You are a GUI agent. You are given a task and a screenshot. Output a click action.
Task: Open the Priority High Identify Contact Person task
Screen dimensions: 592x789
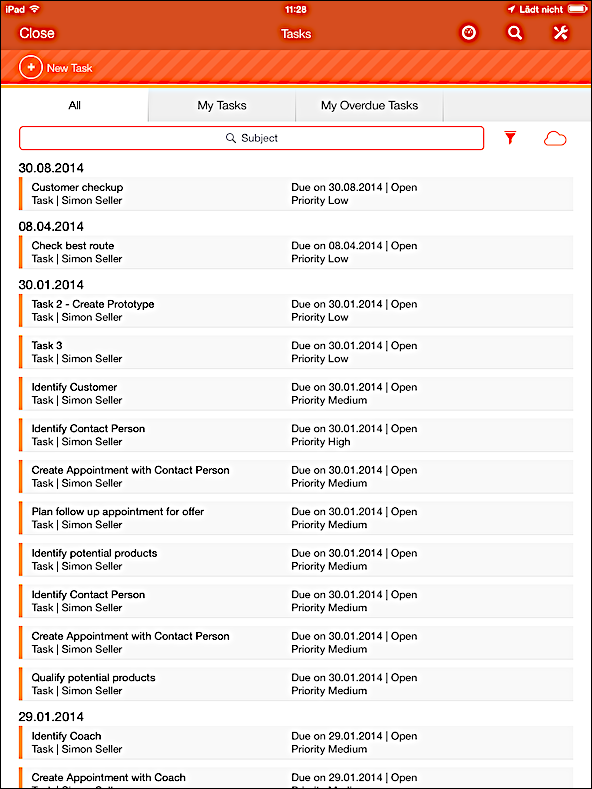[296, 435]
